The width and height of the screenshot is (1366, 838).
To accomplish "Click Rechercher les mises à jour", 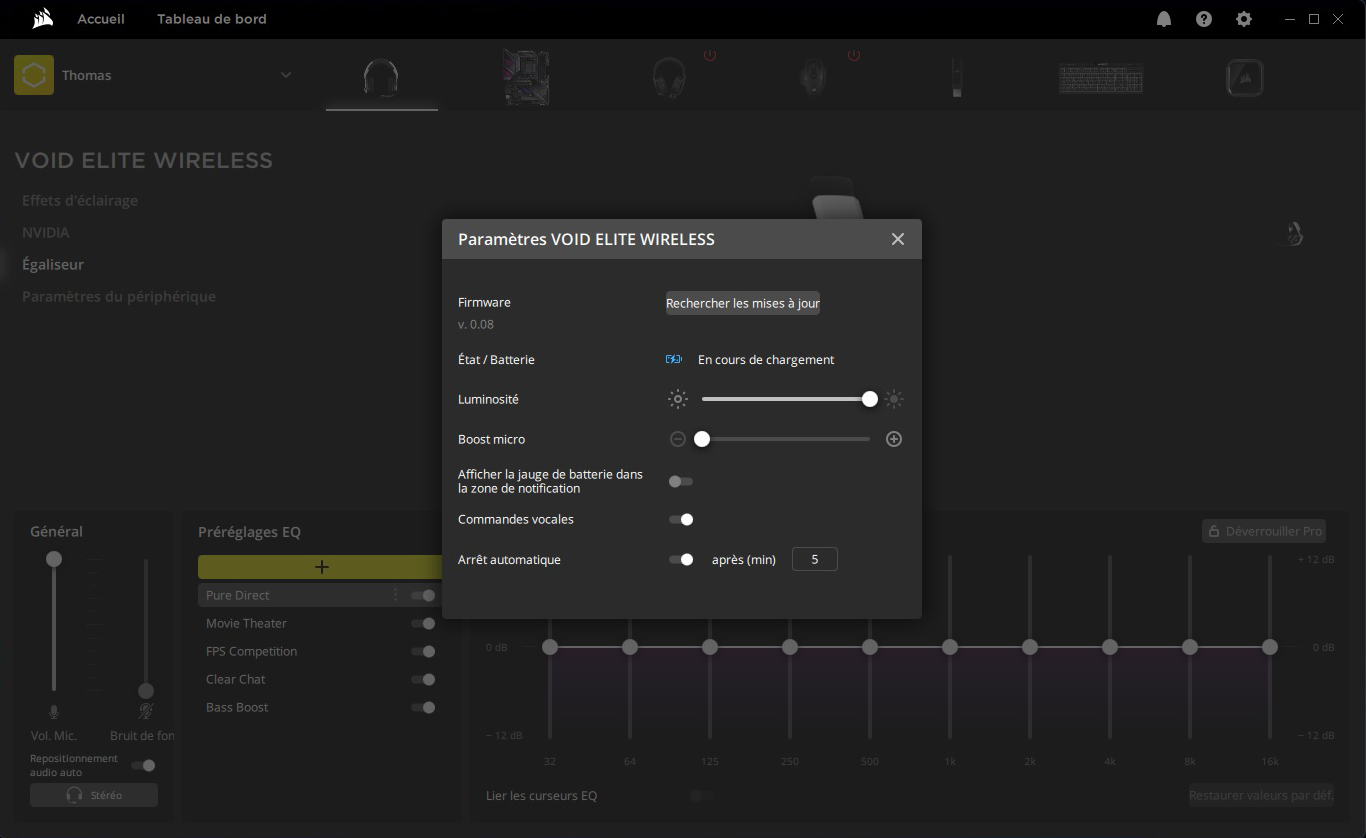I will pyautogui.click(x=743, y=303).
